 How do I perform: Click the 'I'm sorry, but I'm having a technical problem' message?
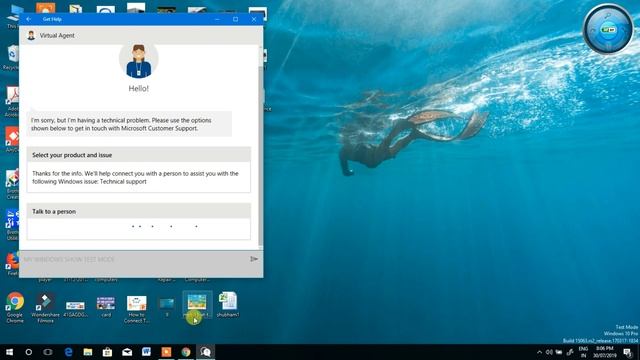pyautogui.click(x=129, y=124)
